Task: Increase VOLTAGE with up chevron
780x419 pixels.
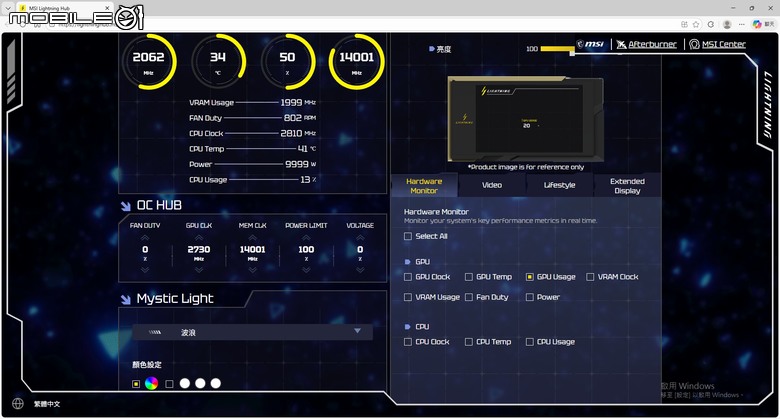Action: (x=360, y=237)
